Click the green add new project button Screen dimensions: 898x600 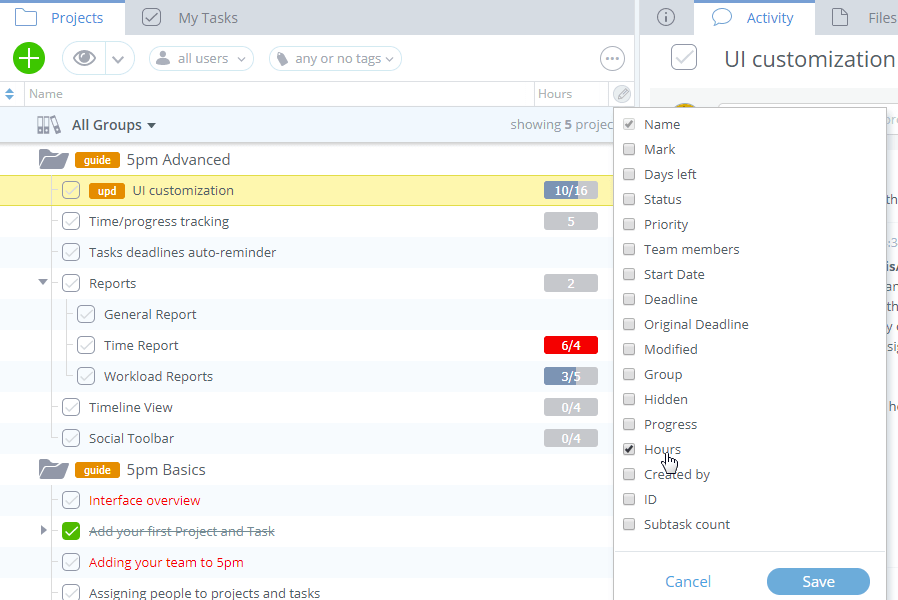click(x=29, y=58)
